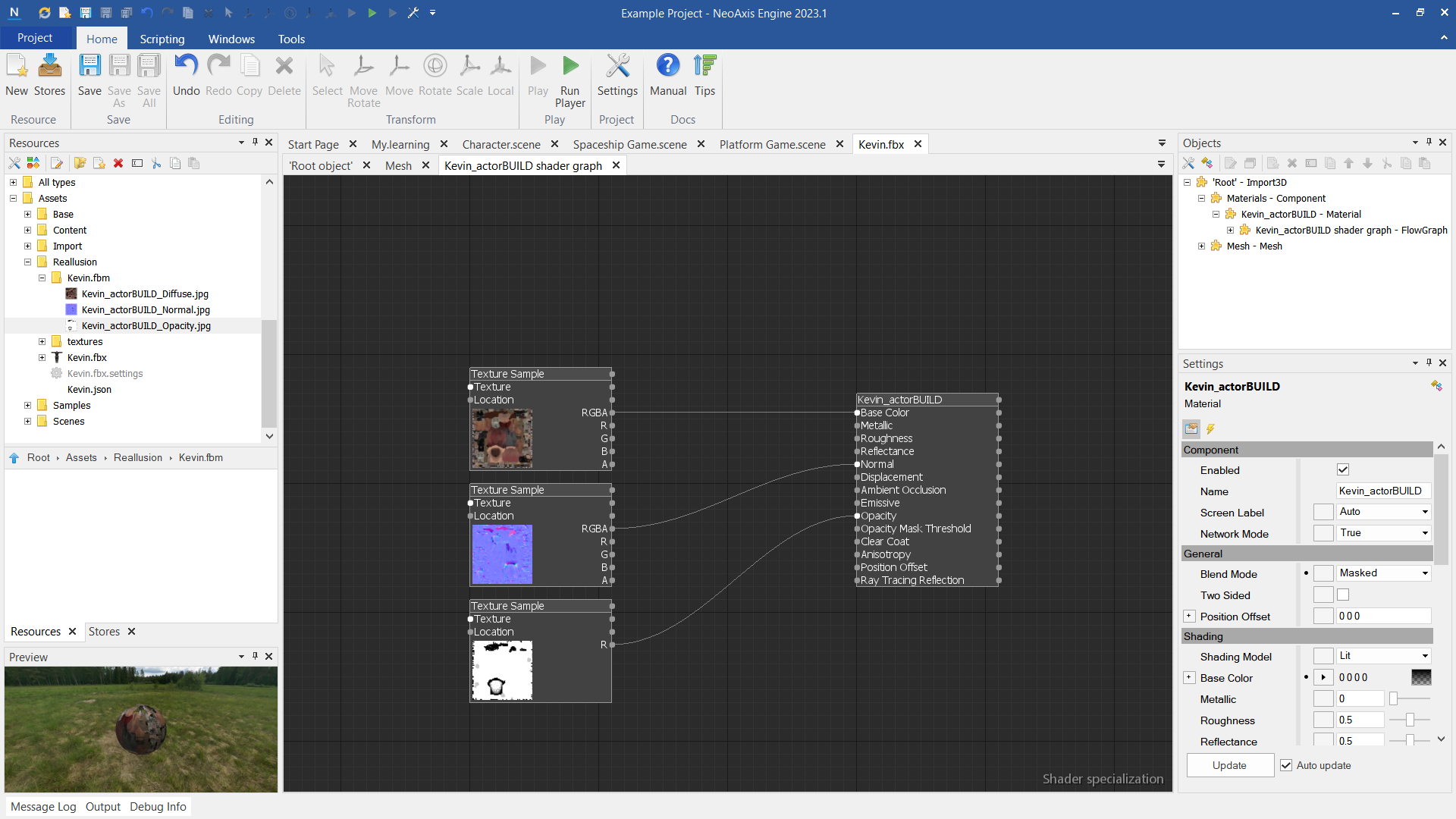Toggle the Two Sided checkbox
The height and width of the screenshot is (819, 1456).
[1343, 595]
